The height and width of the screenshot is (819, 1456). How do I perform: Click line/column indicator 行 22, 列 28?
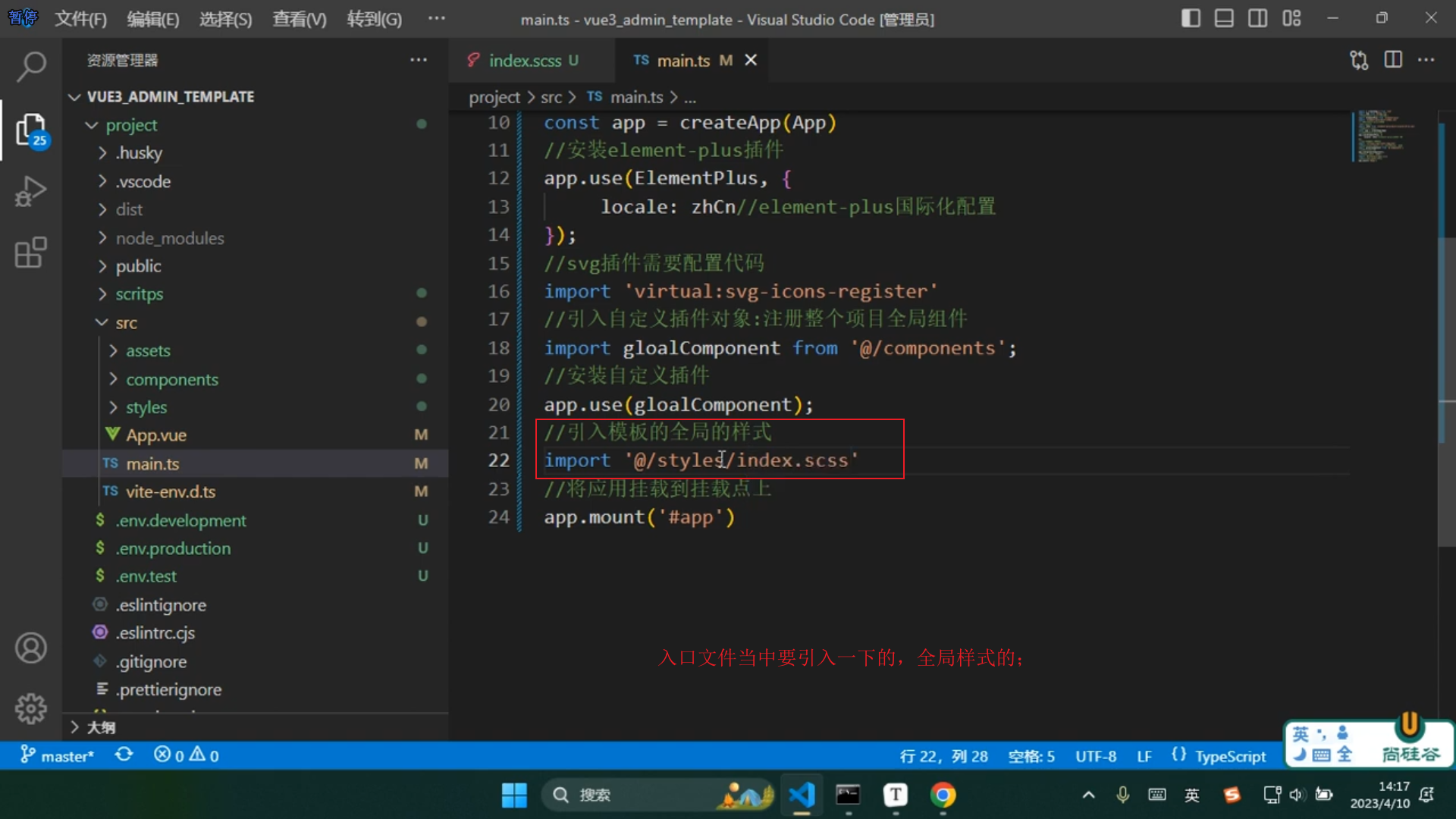coord(943,756)
